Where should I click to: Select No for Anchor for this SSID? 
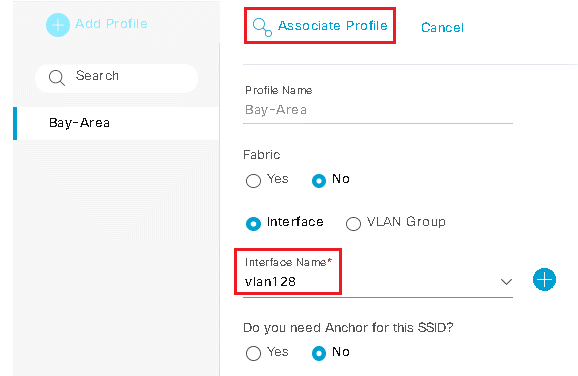pos(319,353)
